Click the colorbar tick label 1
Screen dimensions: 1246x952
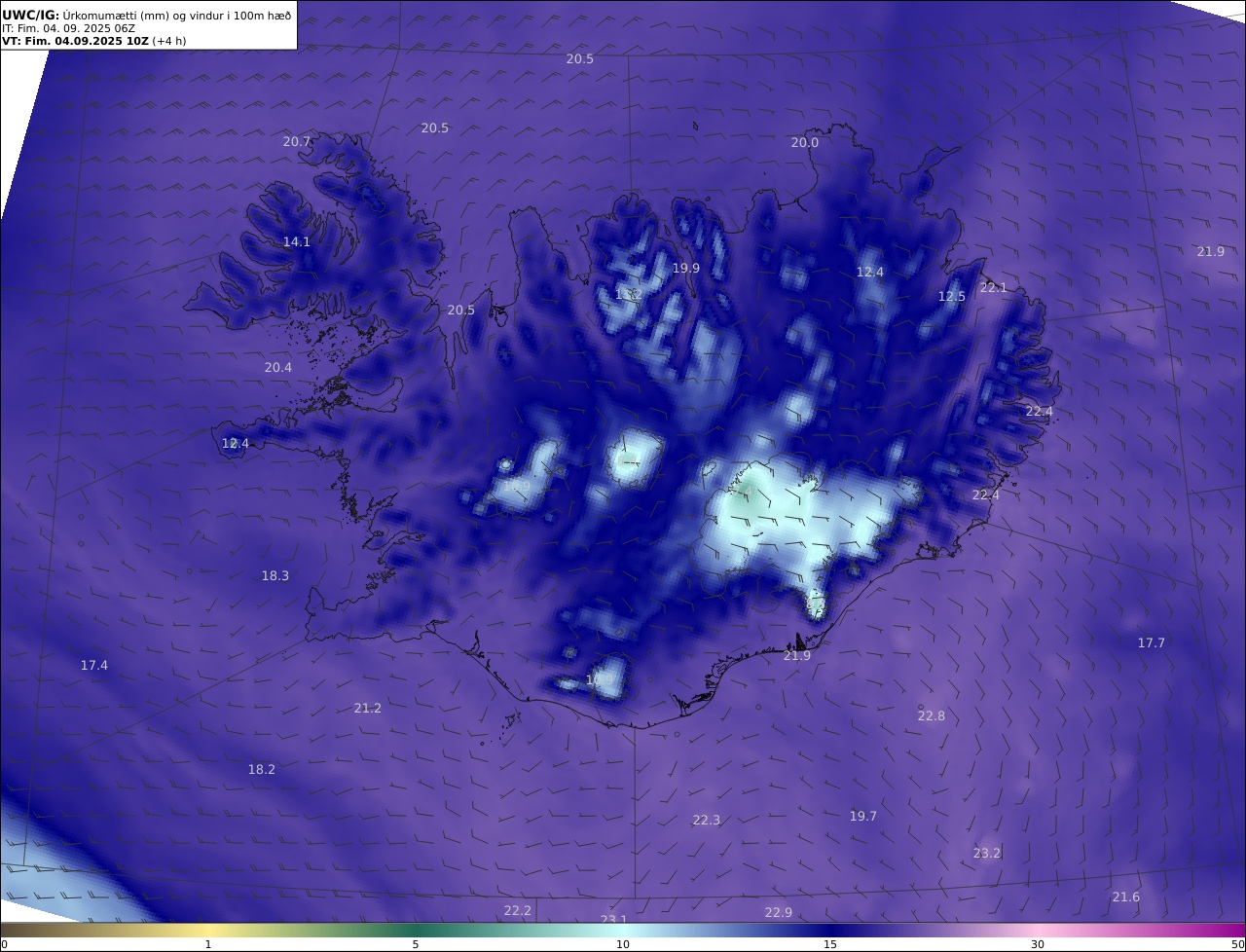click(x=208, y=944)
